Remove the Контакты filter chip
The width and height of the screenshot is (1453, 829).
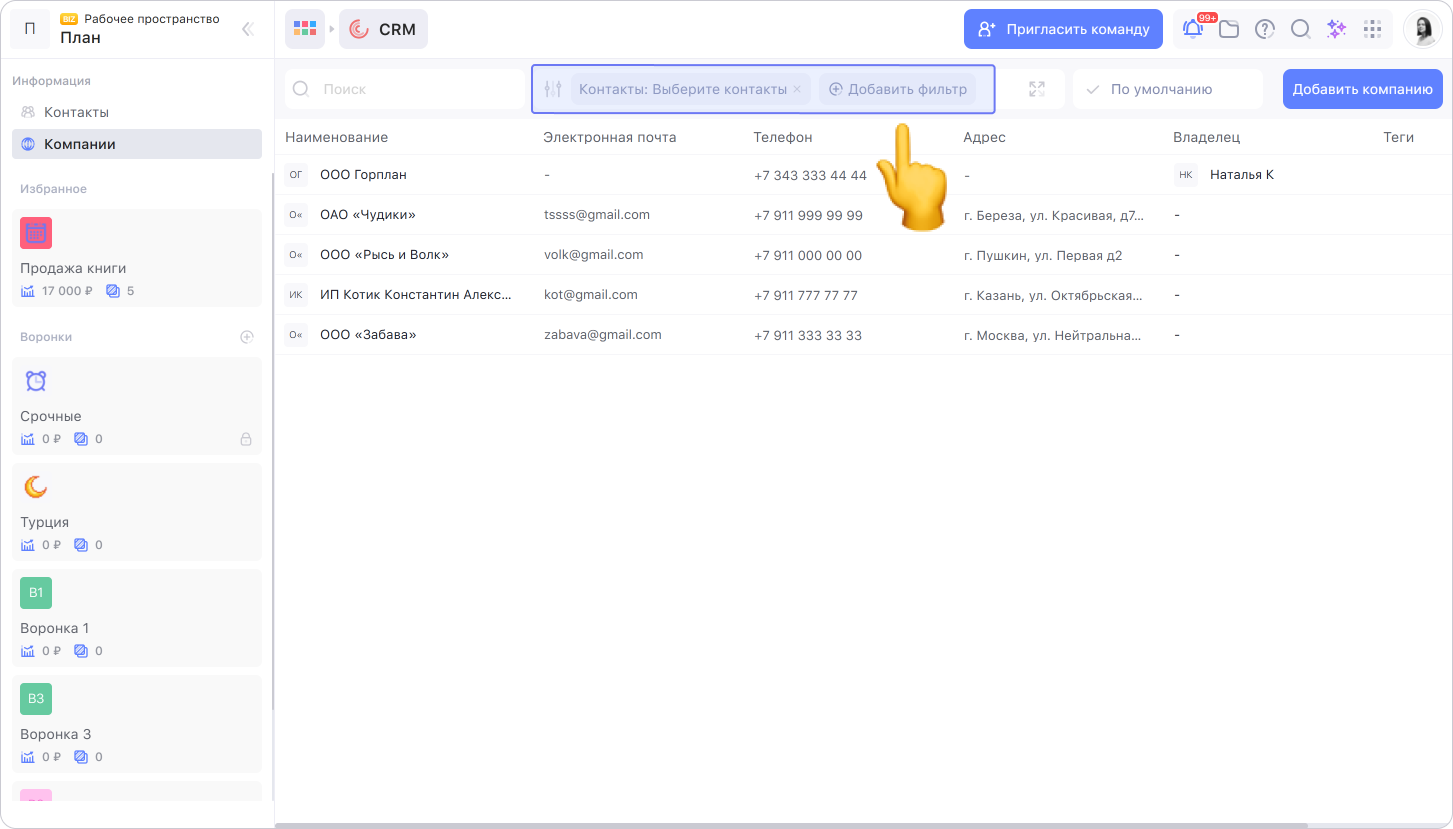pos(797,89)
